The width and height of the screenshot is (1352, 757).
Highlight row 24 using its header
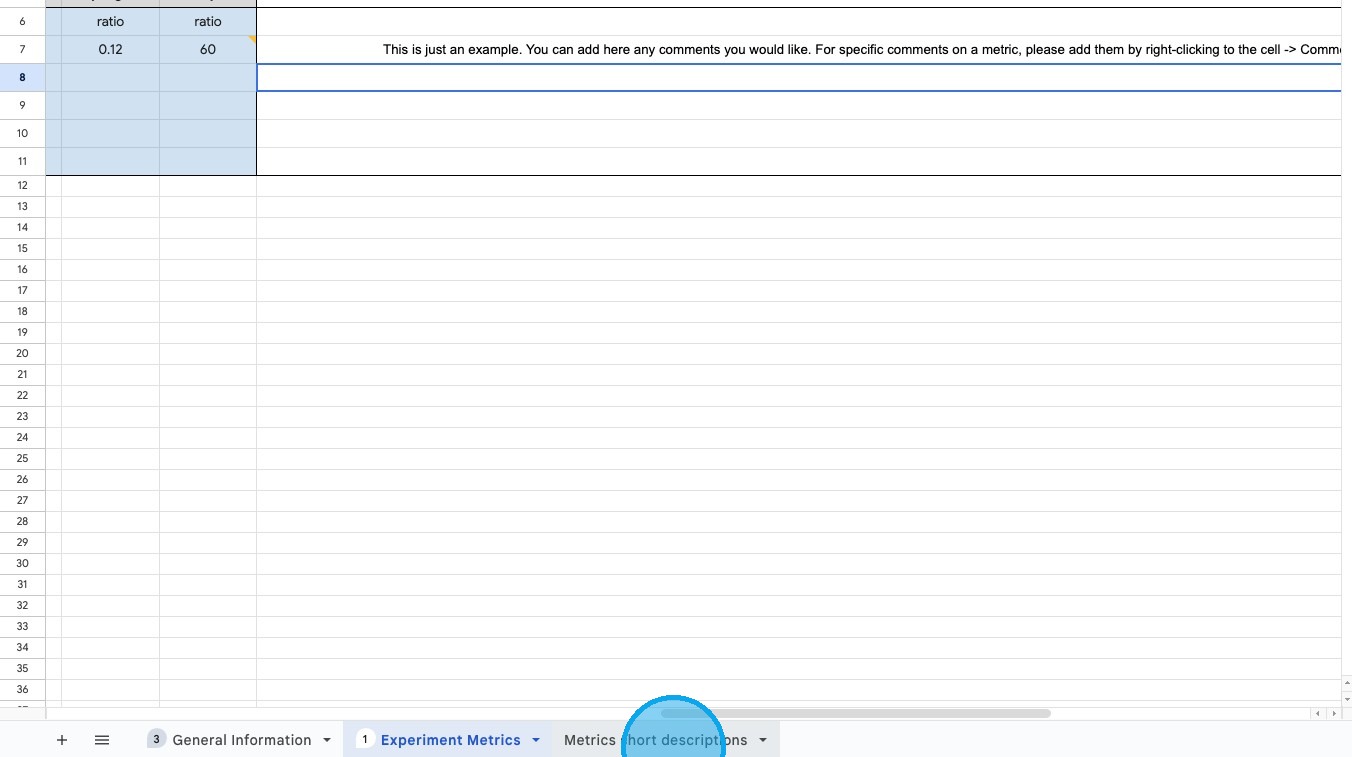pos(22,437)
